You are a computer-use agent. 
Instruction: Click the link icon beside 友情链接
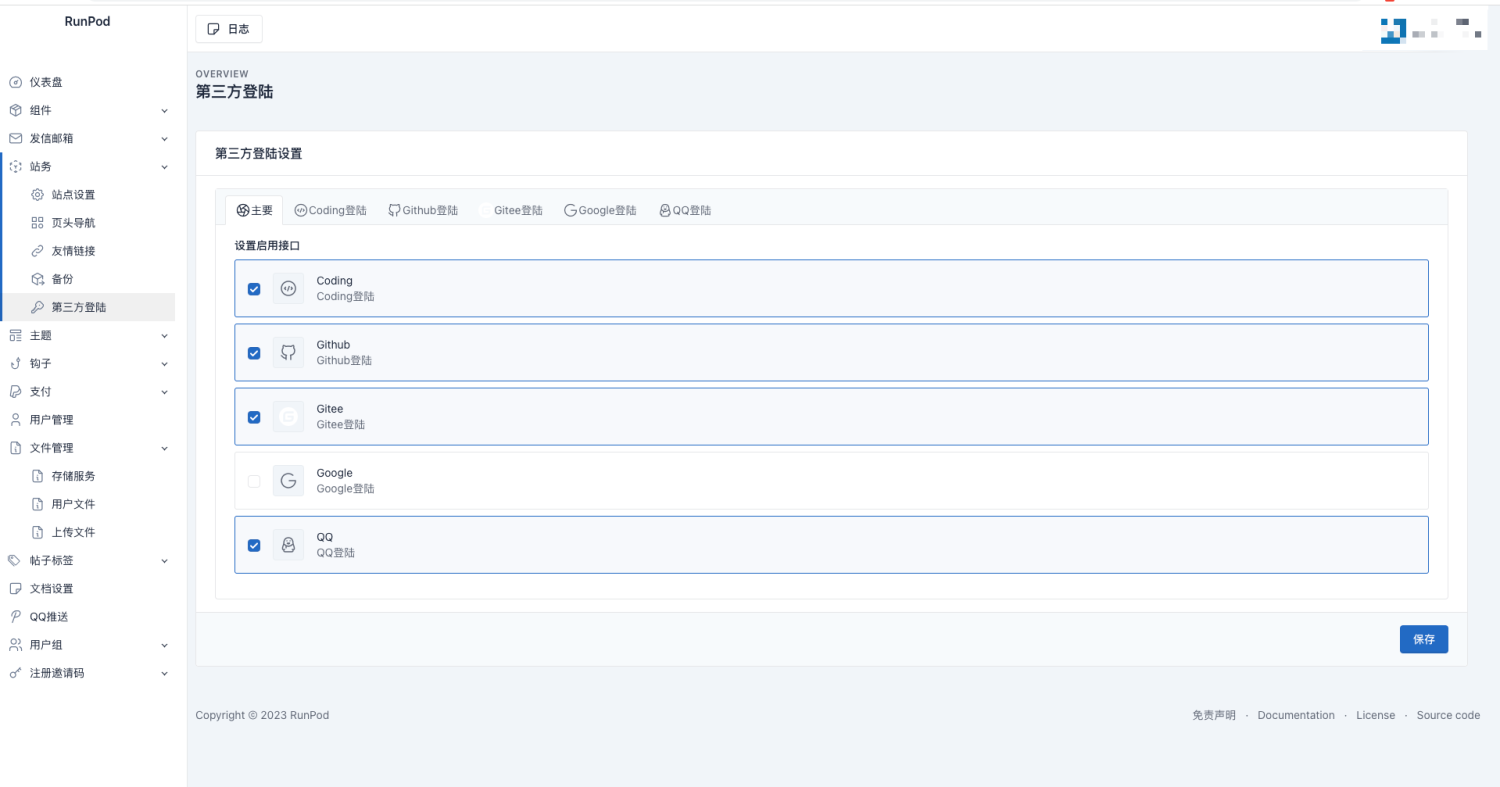tap(38, 251)
